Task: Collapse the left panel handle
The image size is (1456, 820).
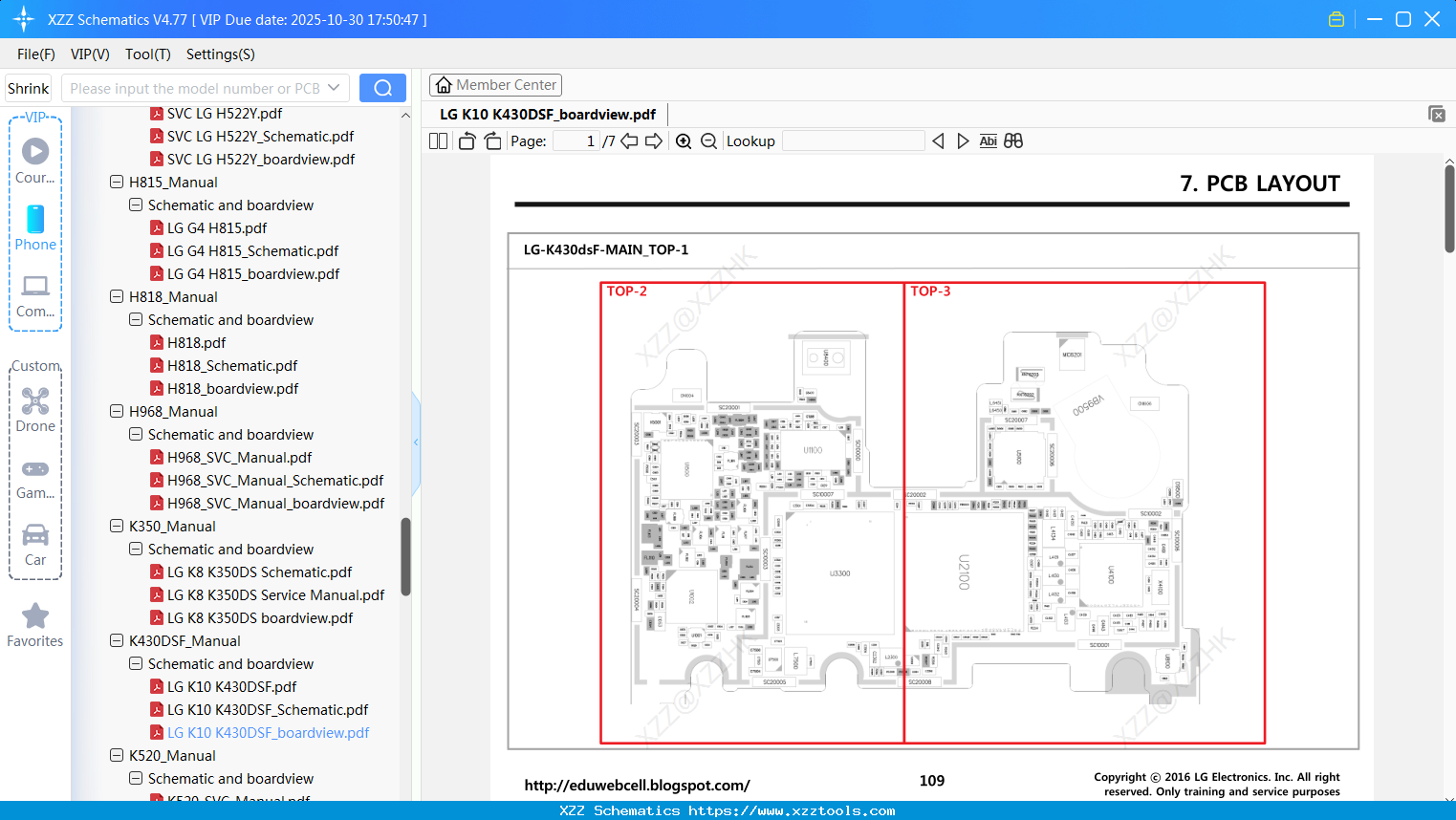Action: coord(416,442)
